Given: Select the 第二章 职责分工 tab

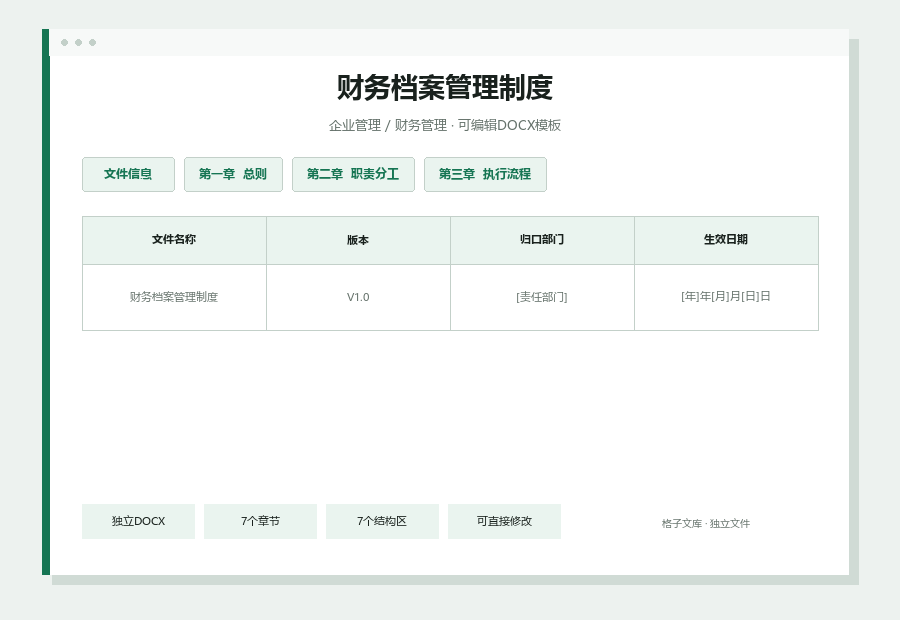Looking at the screenshot, I should 353,174.
